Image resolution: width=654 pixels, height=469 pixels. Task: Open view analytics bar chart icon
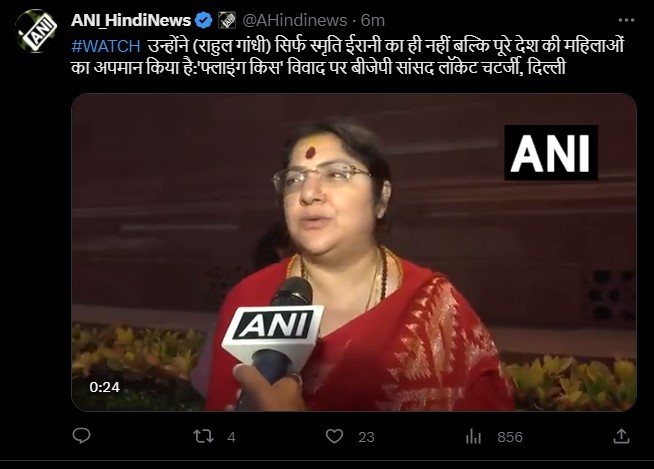click(473, 436)
